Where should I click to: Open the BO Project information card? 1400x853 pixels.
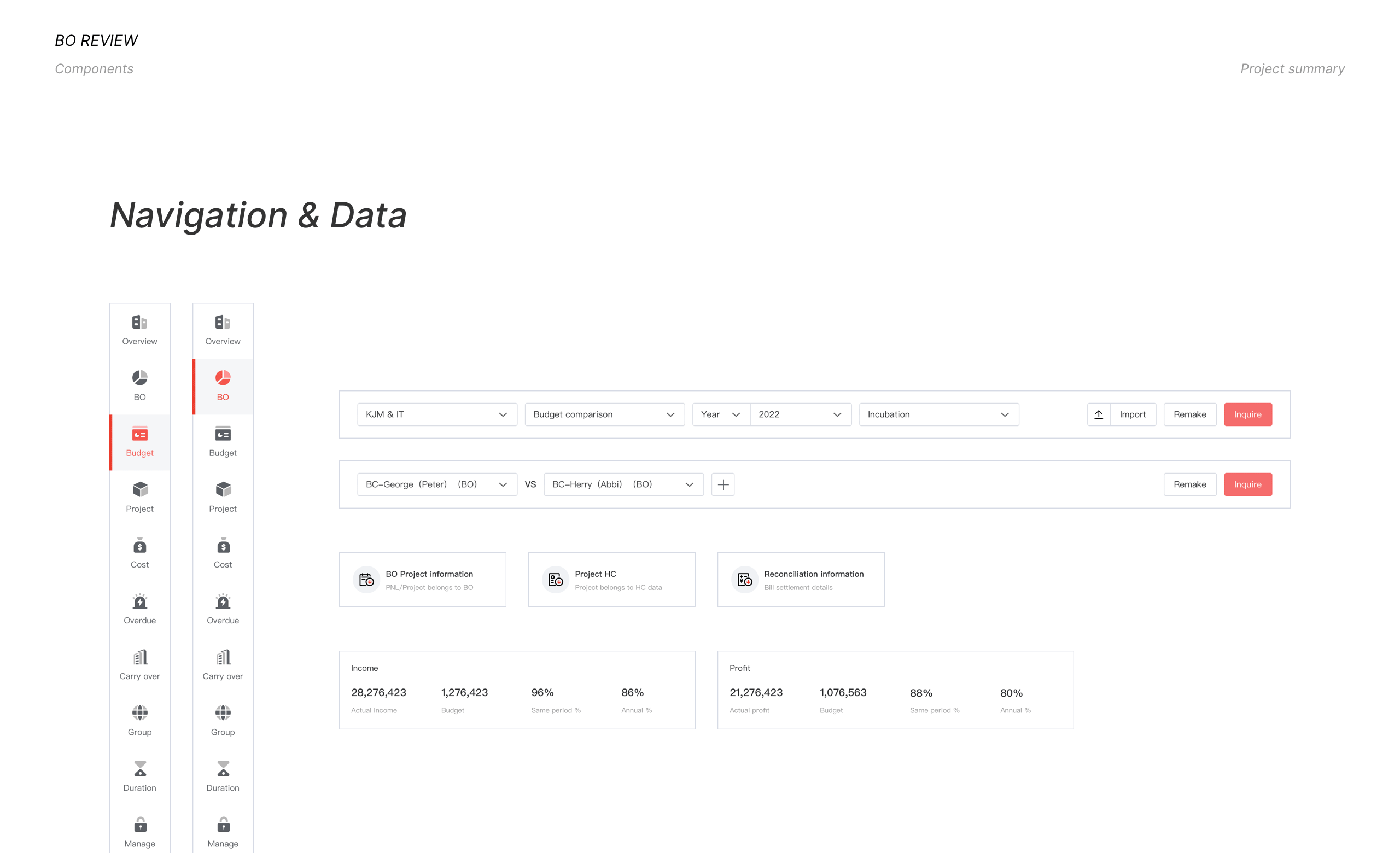tap(422, 580)
